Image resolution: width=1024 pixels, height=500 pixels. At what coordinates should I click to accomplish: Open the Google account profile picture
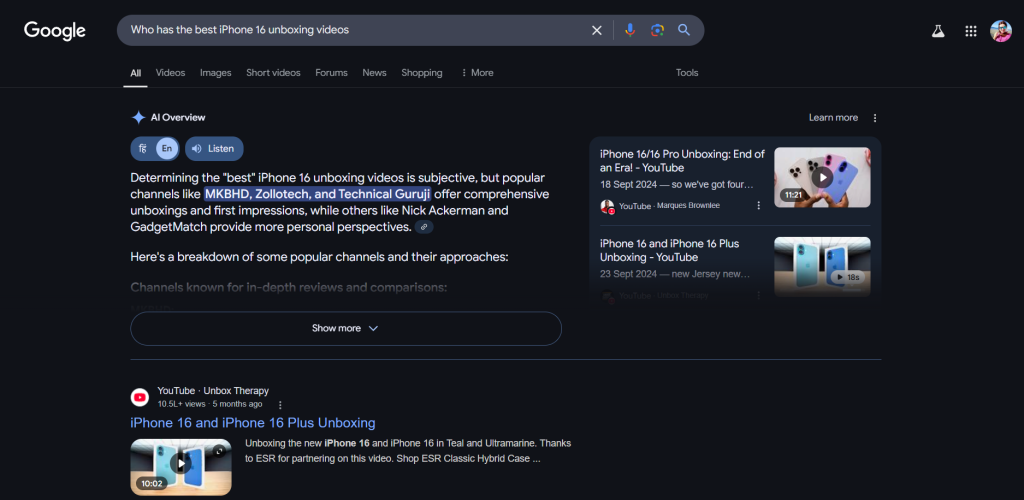coord(1000,31)
